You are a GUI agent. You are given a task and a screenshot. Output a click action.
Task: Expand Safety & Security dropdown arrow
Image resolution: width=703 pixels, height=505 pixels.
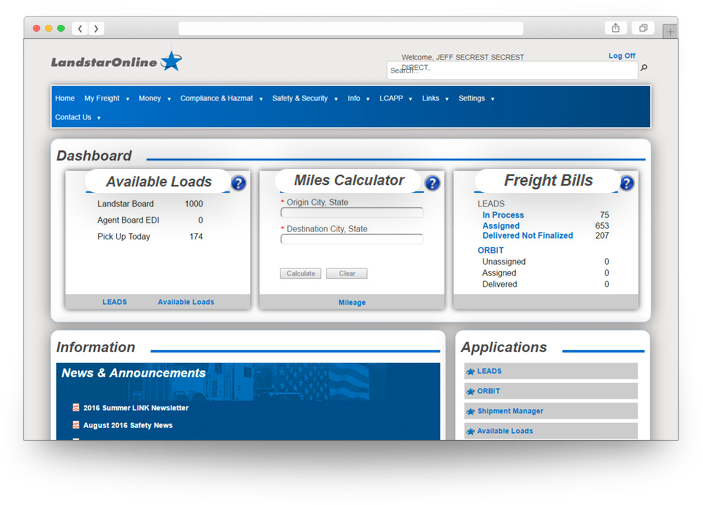(x=336, y=99)
